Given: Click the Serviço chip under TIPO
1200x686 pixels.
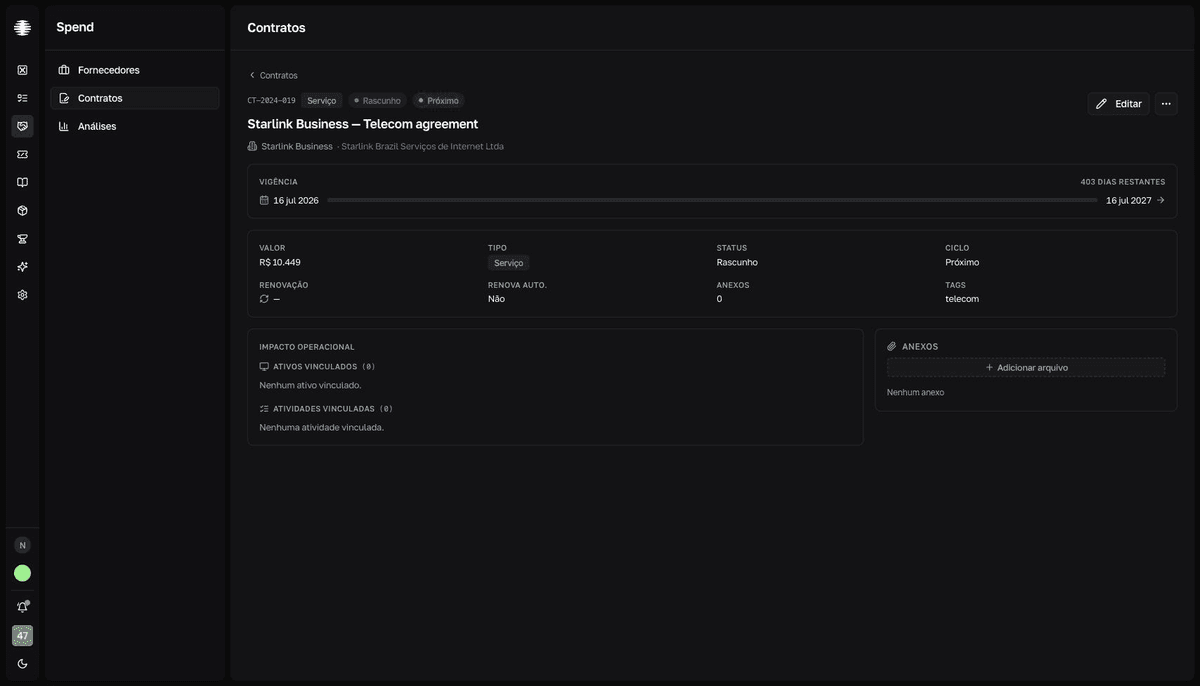Looking at the screenshot, I should 509,263.
